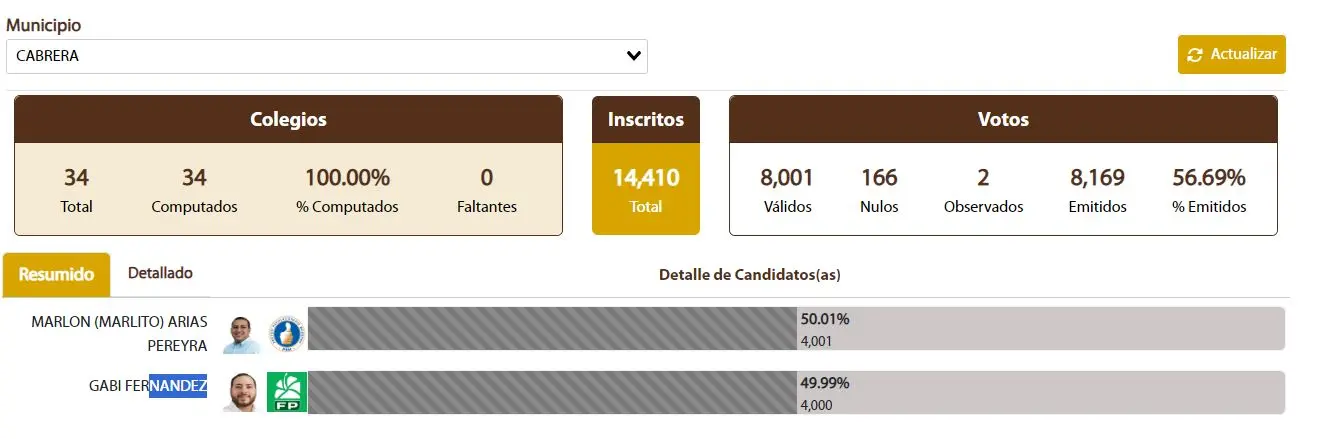1336x439 pixels.
Task: Expand the Municipio dropdown chevron arrow
Action: pyautogui.click(x=633, y=56)
